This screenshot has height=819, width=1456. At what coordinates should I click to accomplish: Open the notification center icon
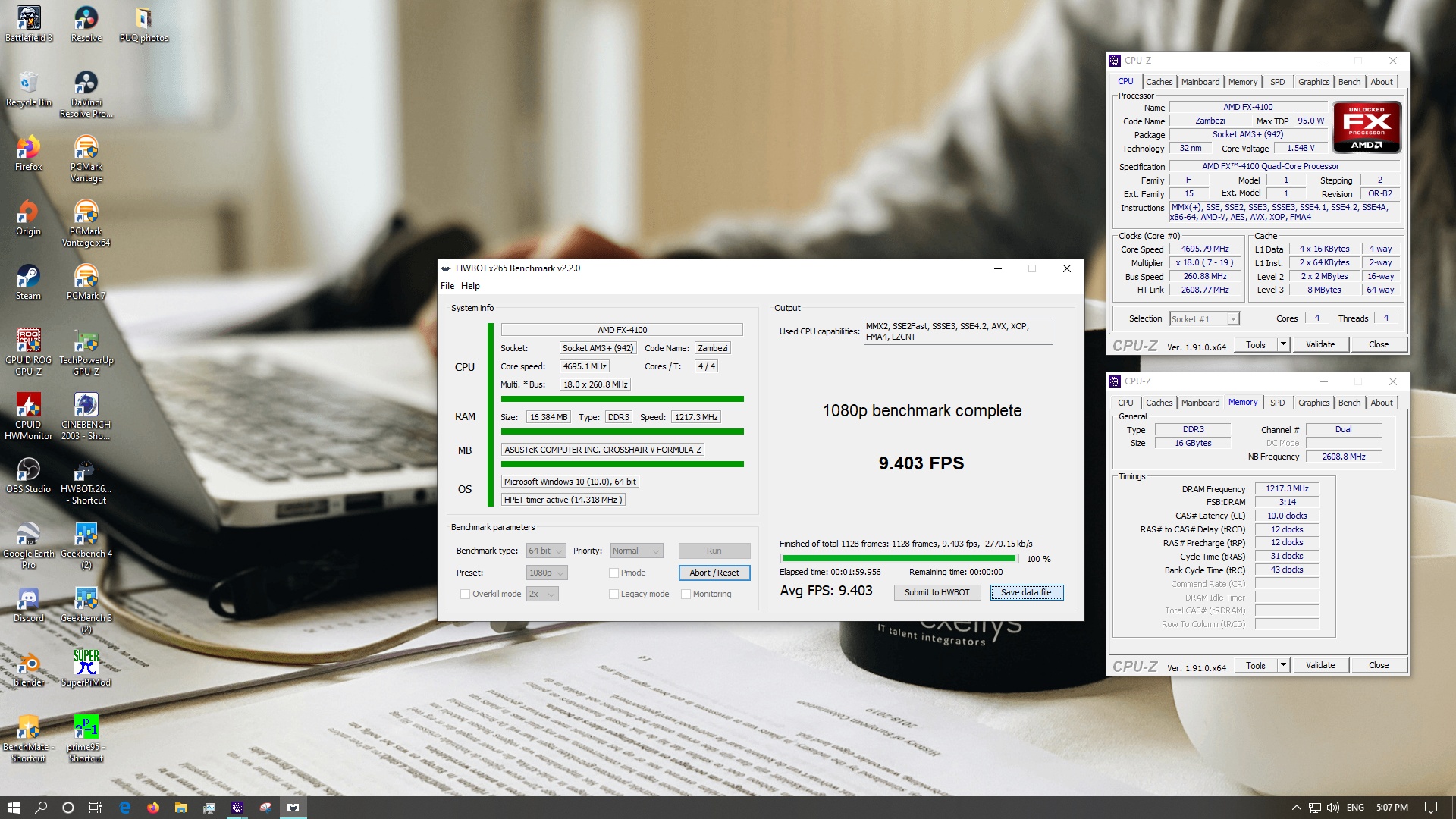(x=1431, y=808)
